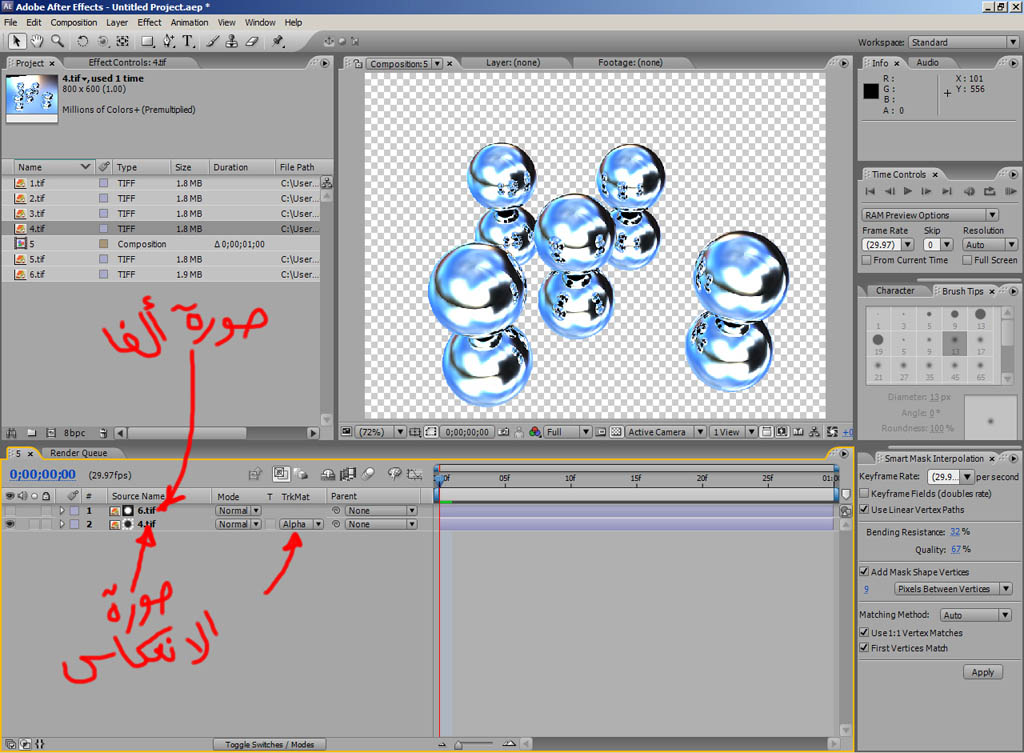Select the Clone Stamp tool
The height and width of the screenshot is (753, 1024).
(x=232, y=41)
